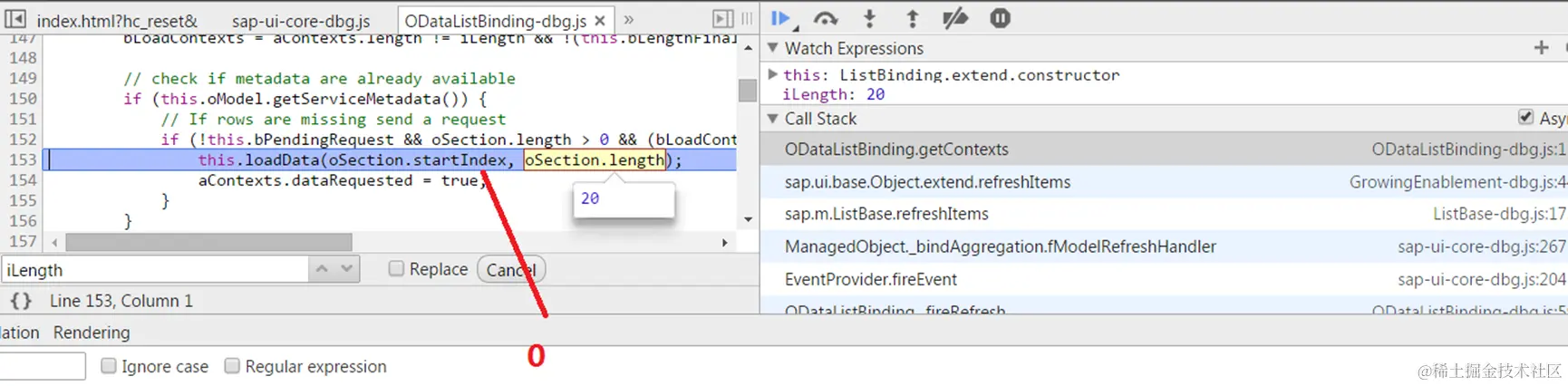
Task: Jump to previous search match
Action: (x=322, y=269)
